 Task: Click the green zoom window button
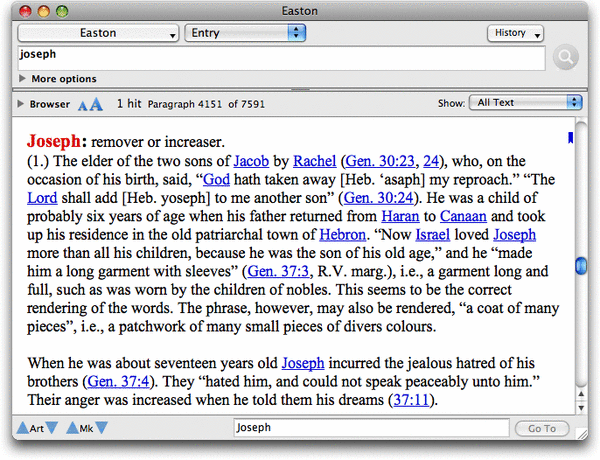pyautogui.click(x=62, y=11)
